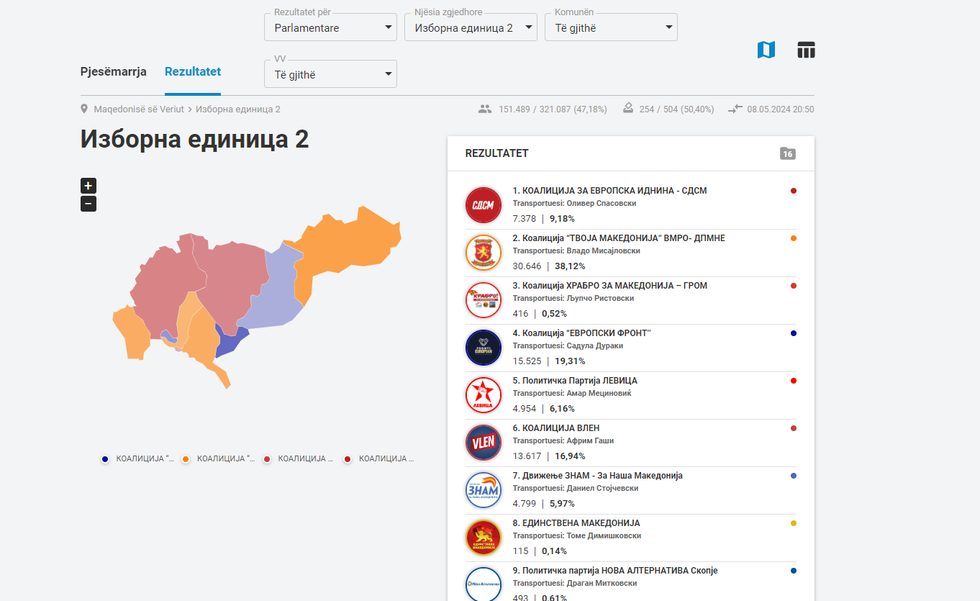Screen dimensions: 980x601
Task: Click the ЗНАМ movement logo
Action: (483, 490)
